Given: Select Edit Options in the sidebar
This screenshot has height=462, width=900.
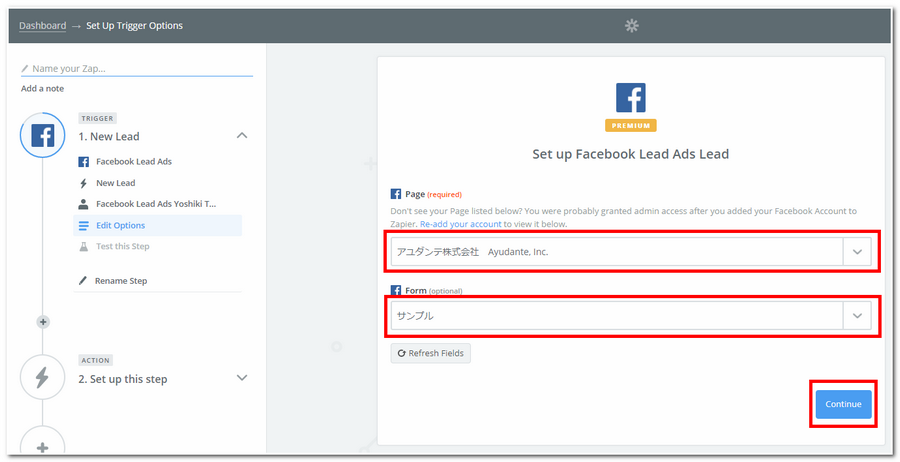Looking at the screenshot, I should tap(158, 226).
